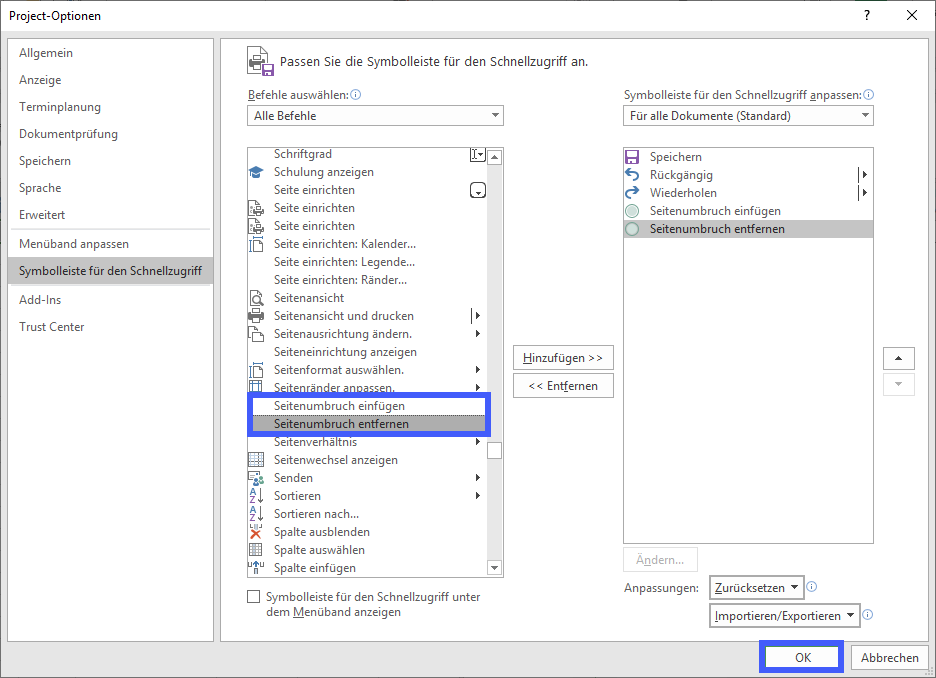
Task: Click the Wiederholen redo arrow icon
Action: tap(632, 193)
